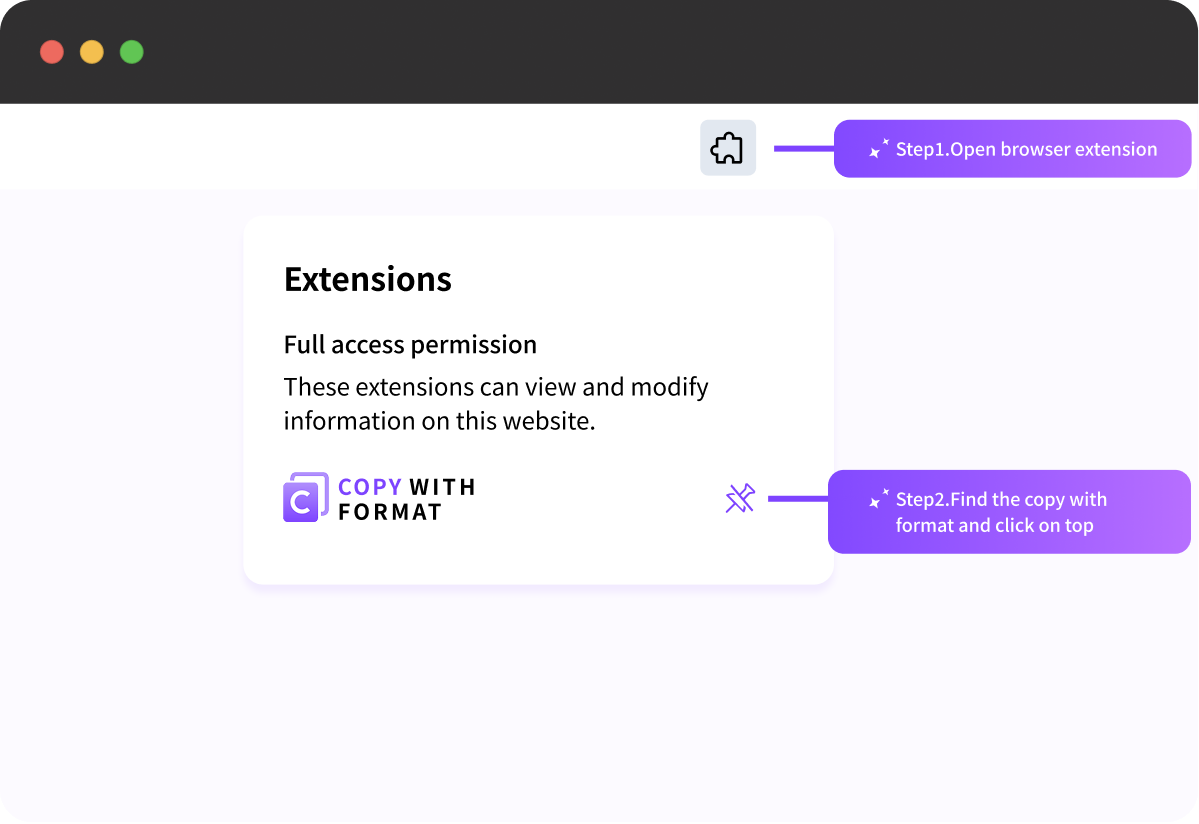This screenshot has width=1199, height=824.
Task: Click the Full access permission subheading
Action: [410, 345]
